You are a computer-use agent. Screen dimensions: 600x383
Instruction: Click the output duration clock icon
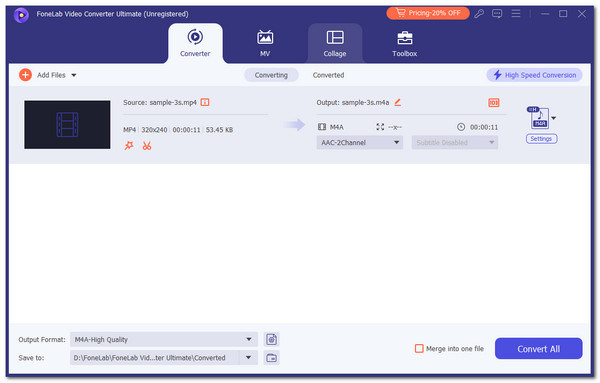click(x=461, y=127)
